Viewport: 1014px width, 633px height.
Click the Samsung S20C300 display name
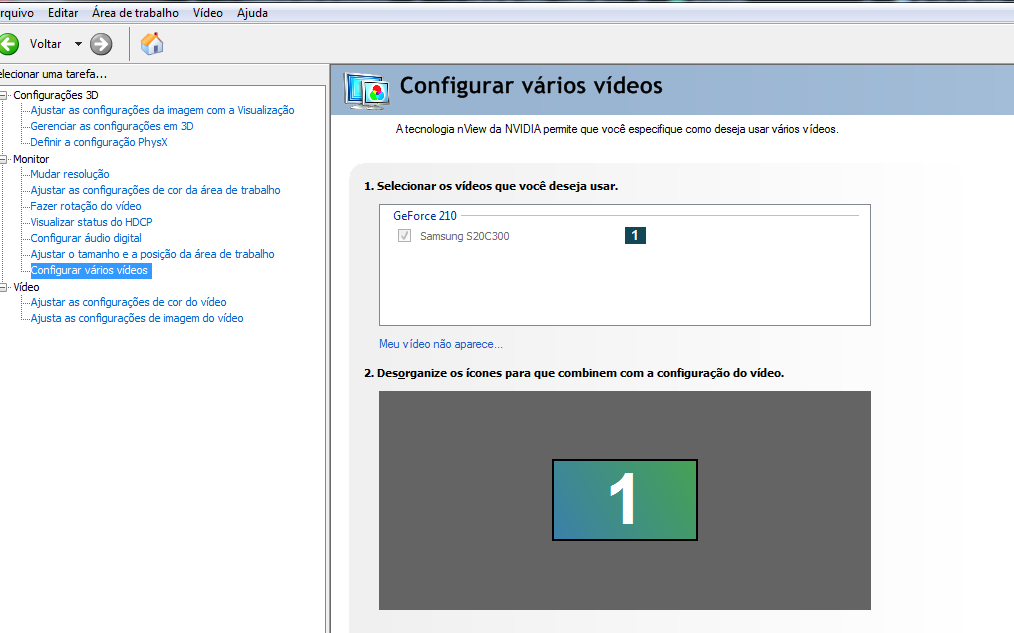[464, 236]
